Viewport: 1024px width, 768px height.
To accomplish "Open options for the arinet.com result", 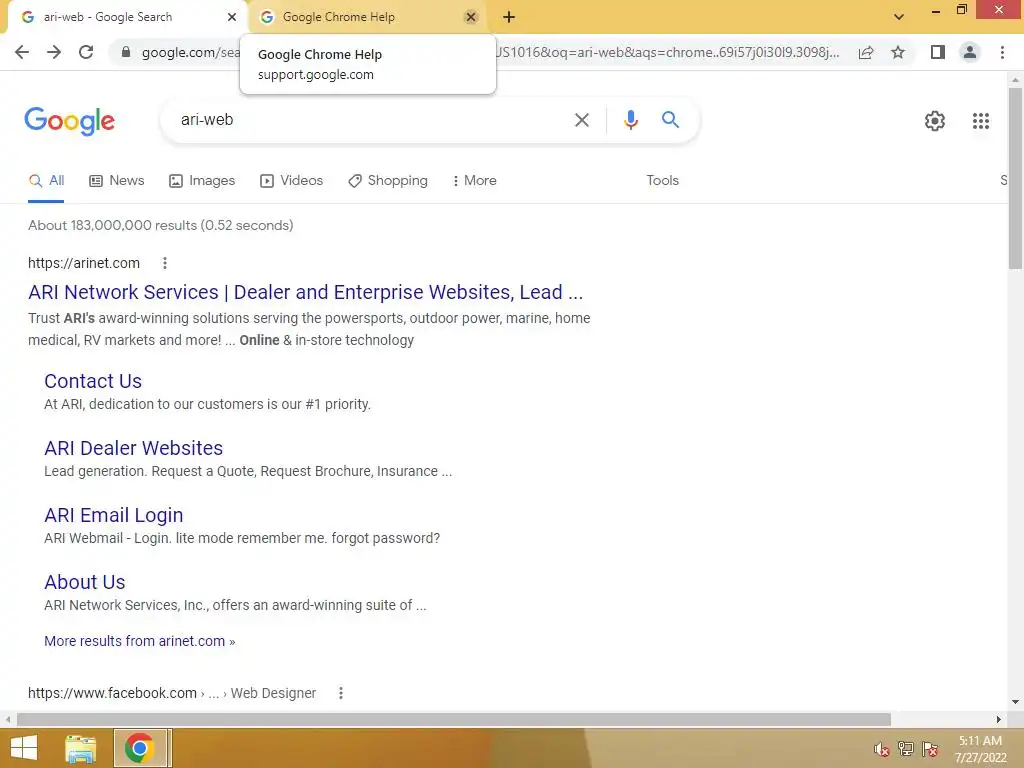I will coord(165,263).
